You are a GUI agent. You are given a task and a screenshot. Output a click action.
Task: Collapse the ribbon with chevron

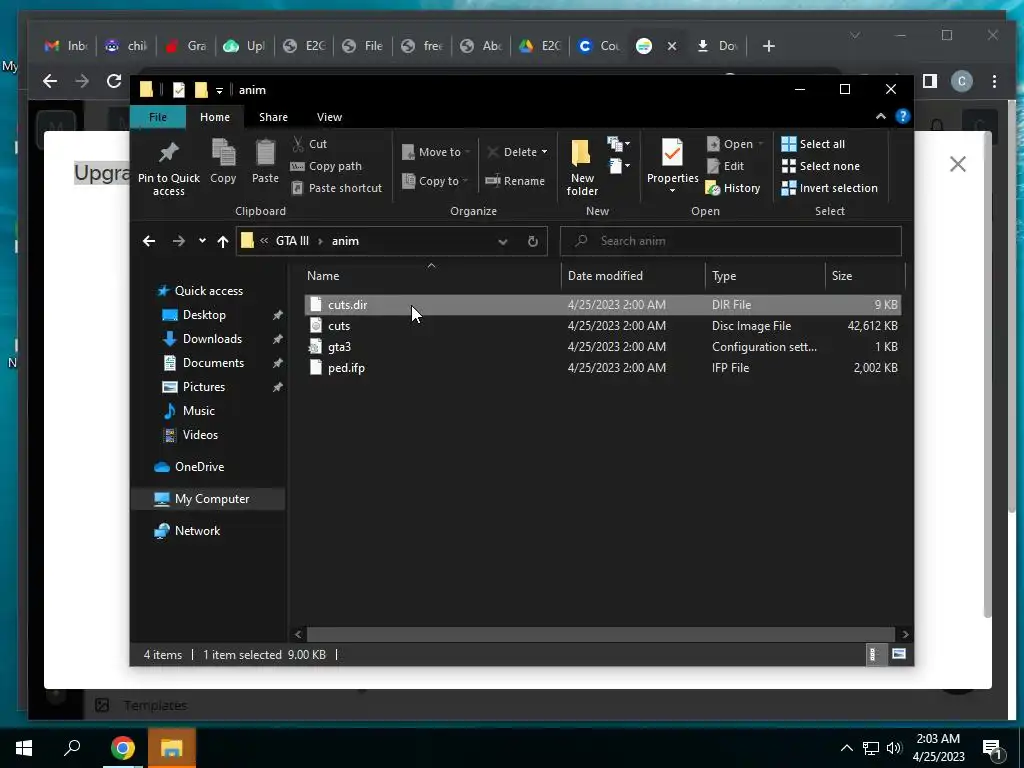881,116
